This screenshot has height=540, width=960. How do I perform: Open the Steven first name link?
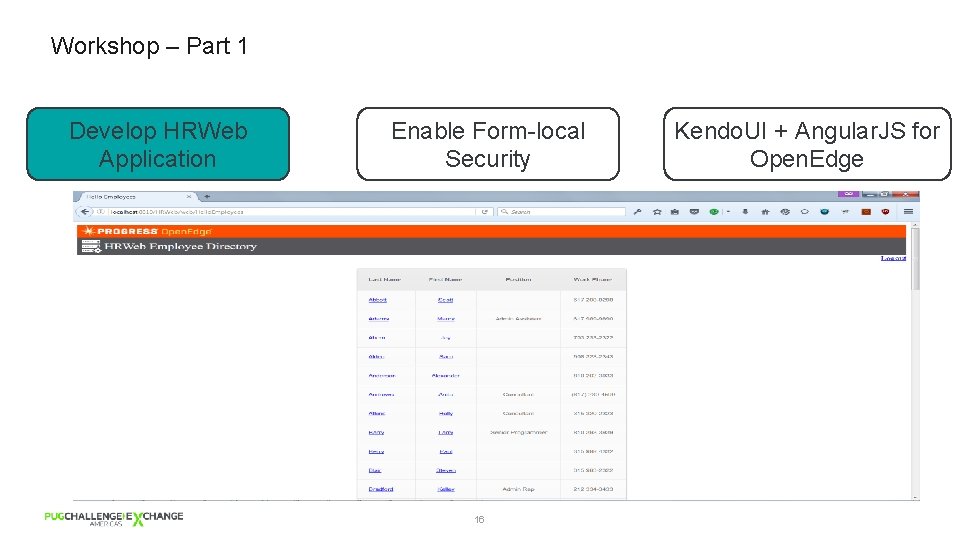446,470
